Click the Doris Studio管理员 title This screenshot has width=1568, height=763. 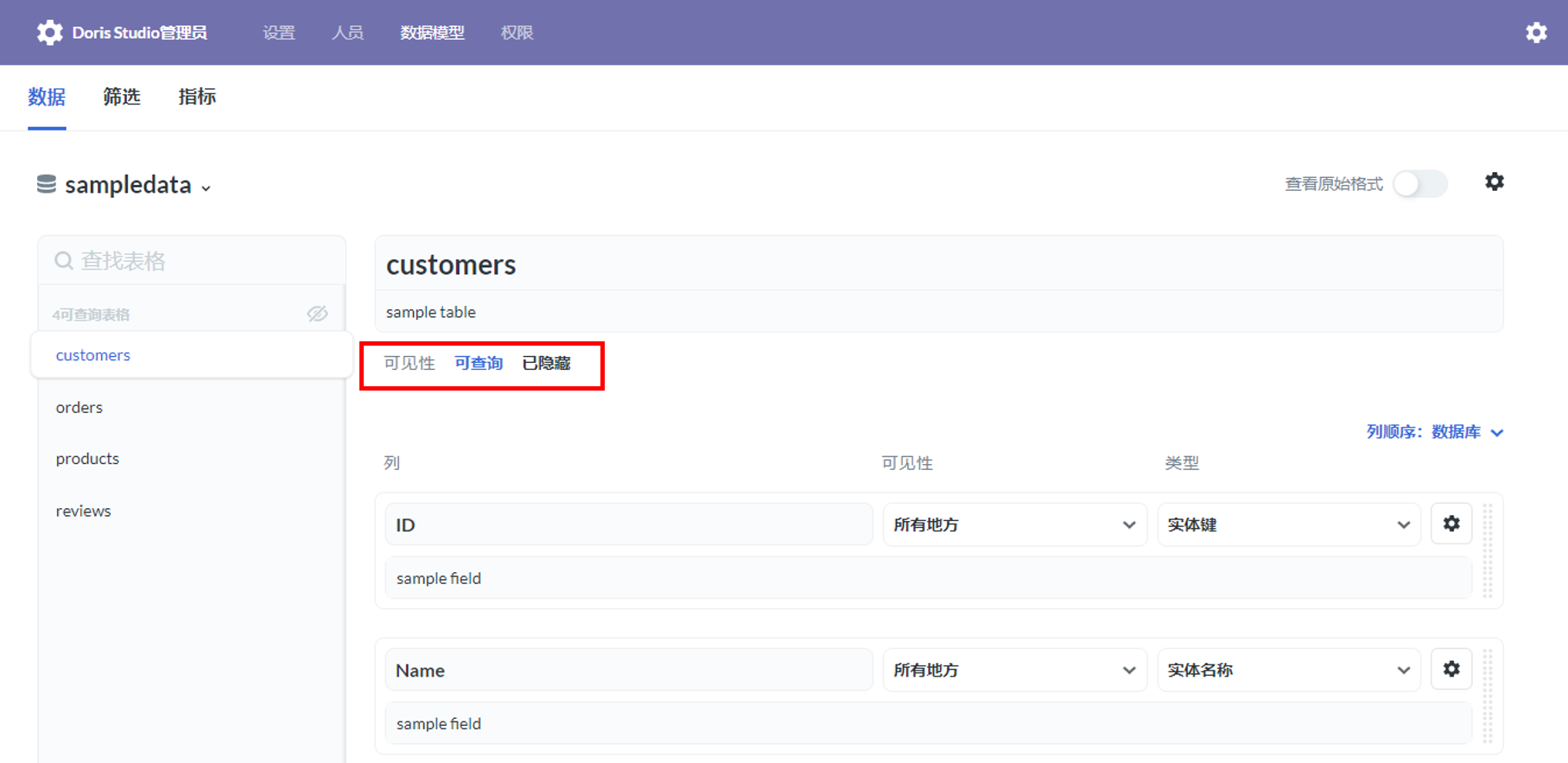(140, 33)
